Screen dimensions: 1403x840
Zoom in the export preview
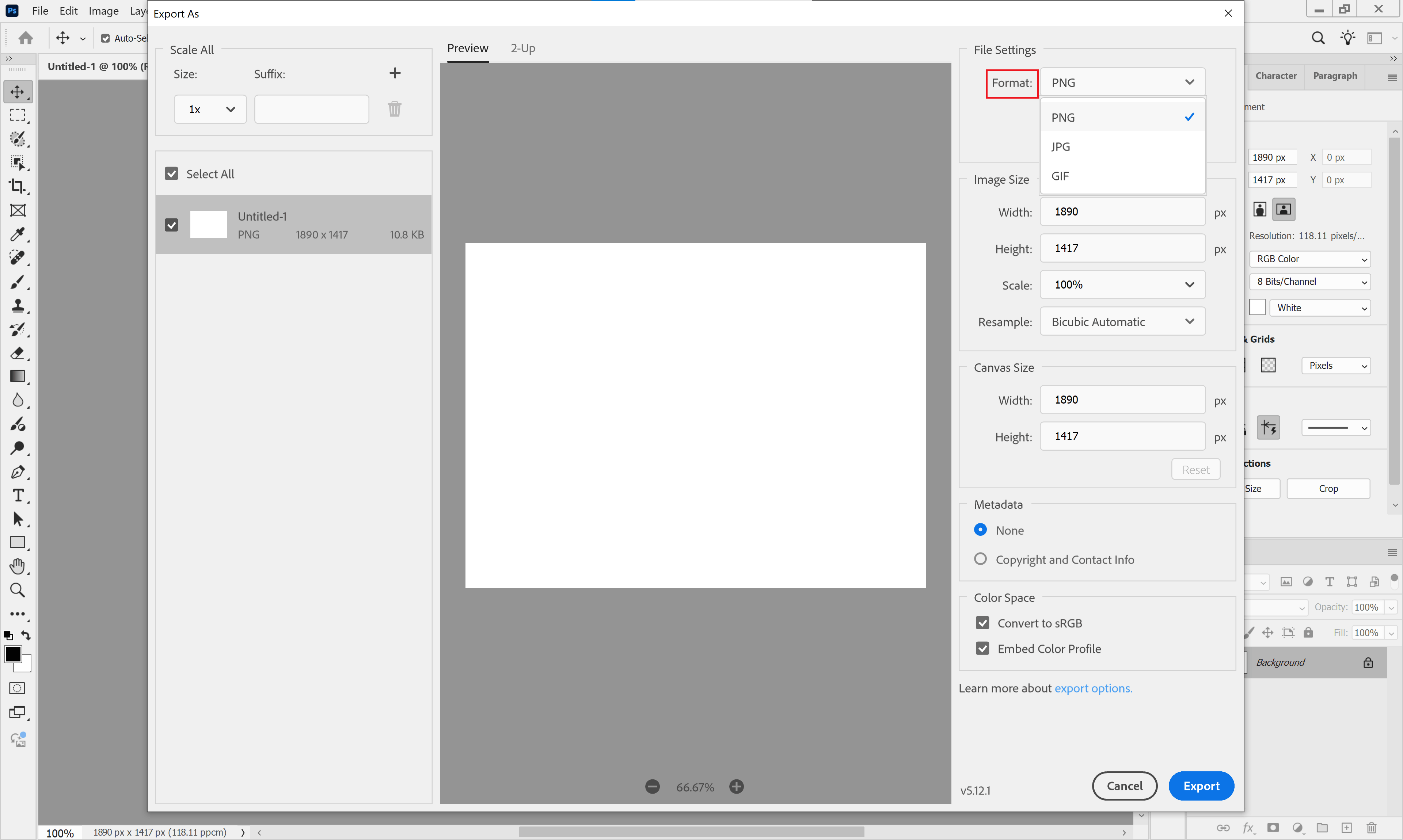tap(736, 786)
